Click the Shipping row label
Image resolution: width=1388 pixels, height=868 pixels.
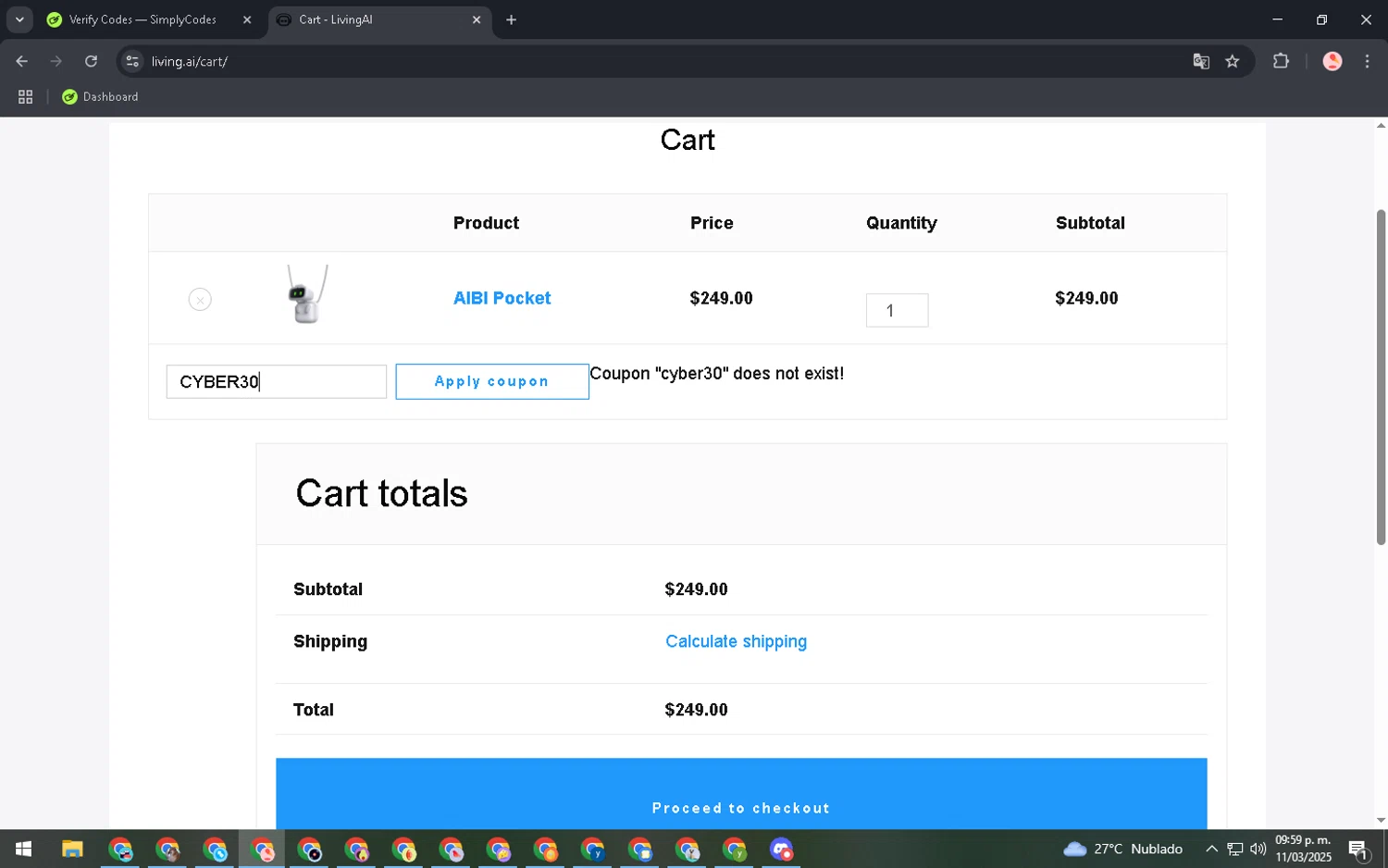point(330,641)
